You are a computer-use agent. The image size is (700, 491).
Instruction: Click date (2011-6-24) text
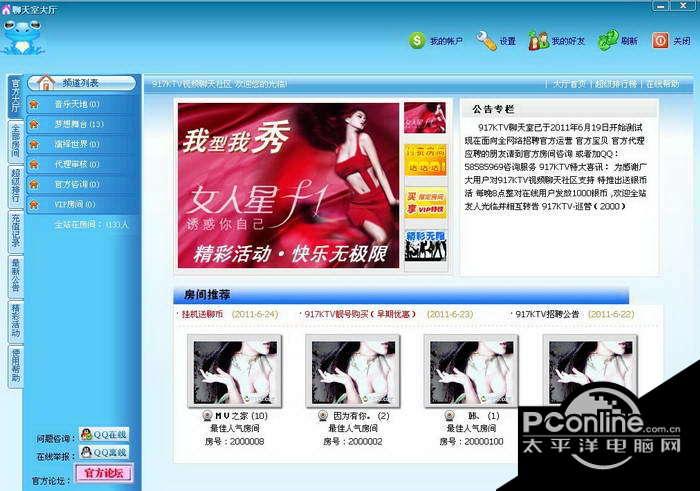254,314
